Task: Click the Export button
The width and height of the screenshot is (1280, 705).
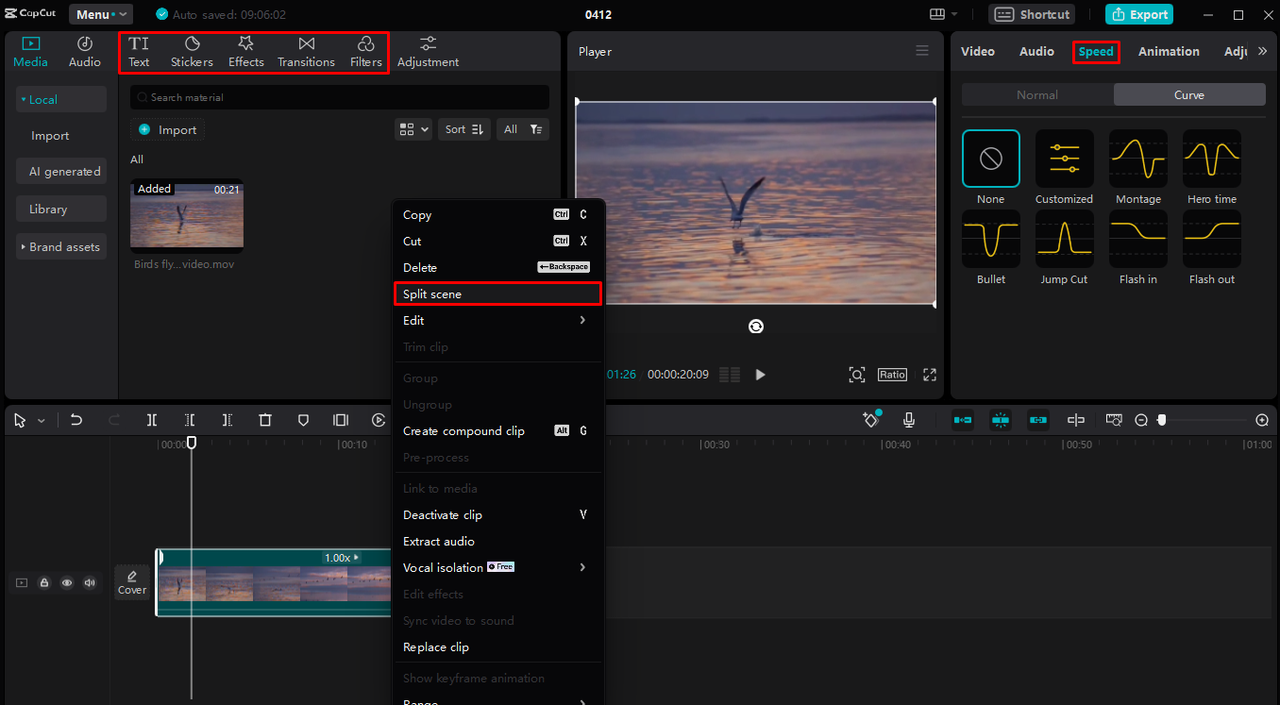Action: point(1139,14)
